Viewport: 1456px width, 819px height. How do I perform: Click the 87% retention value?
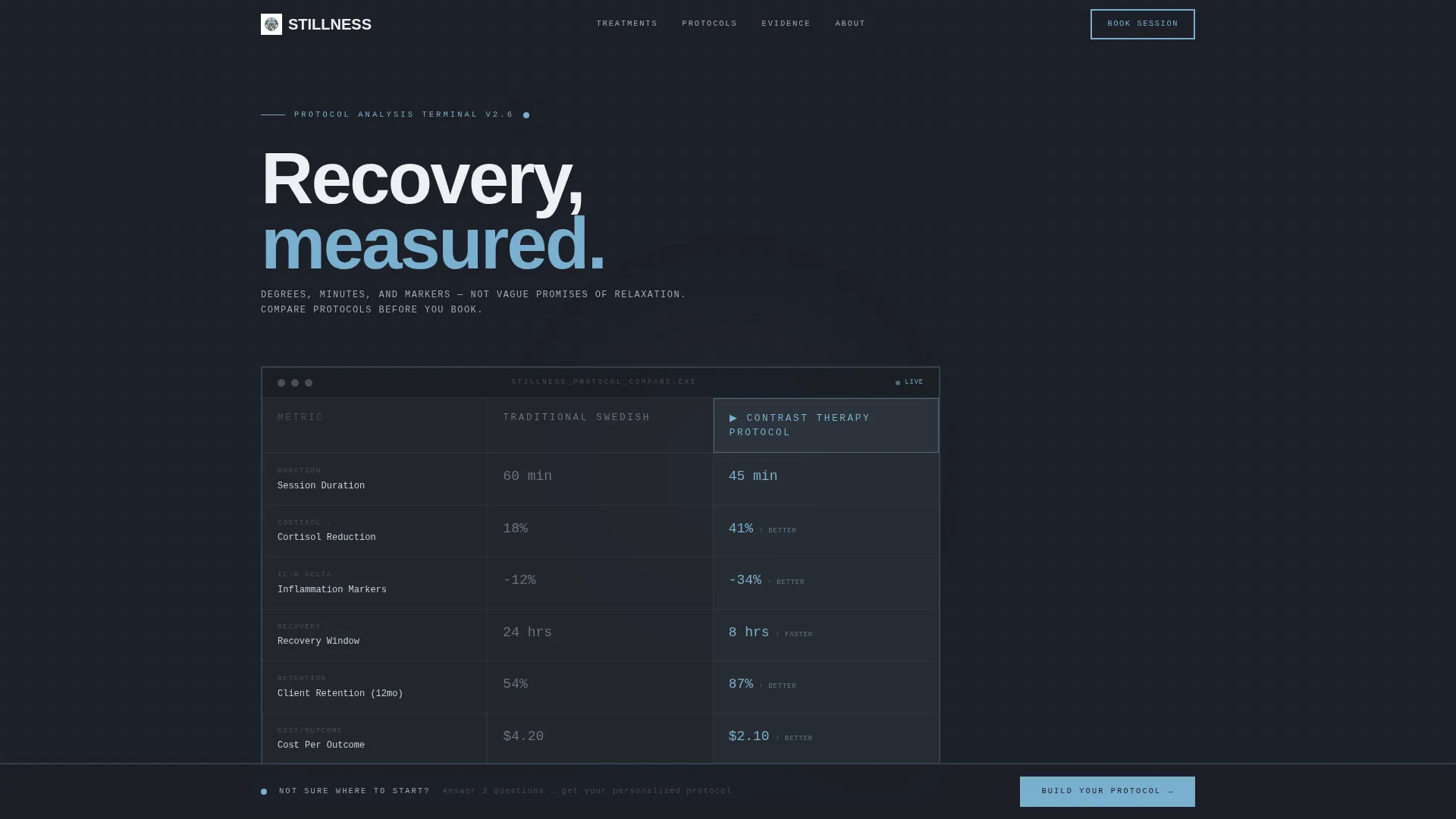(x=741, y=684)
